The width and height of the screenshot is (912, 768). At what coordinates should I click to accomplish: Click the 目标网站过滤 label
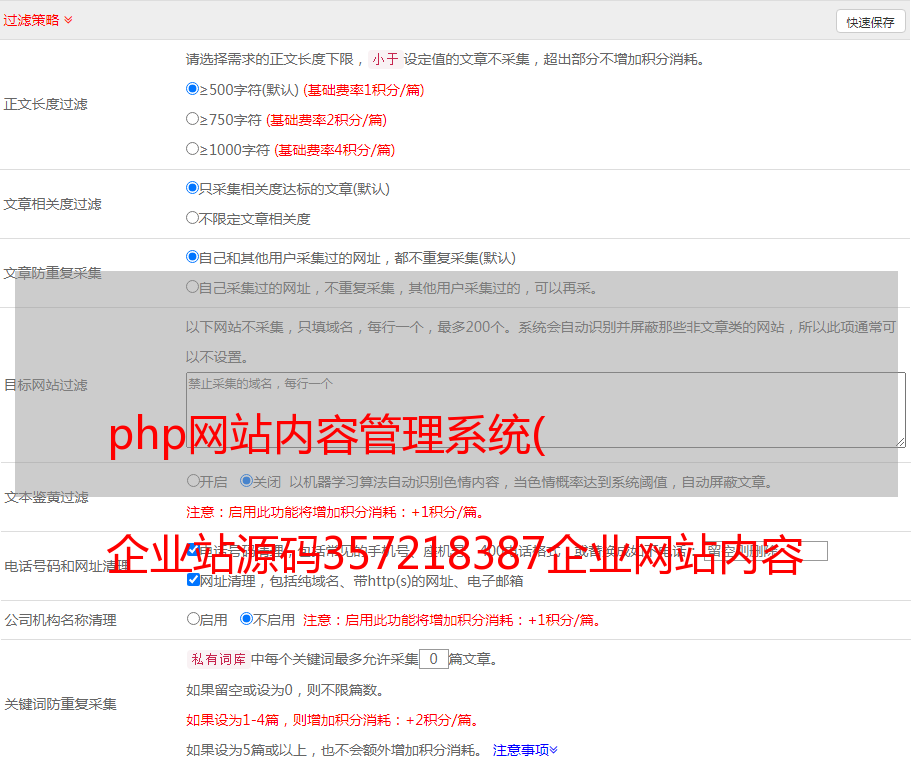[45, 385]
